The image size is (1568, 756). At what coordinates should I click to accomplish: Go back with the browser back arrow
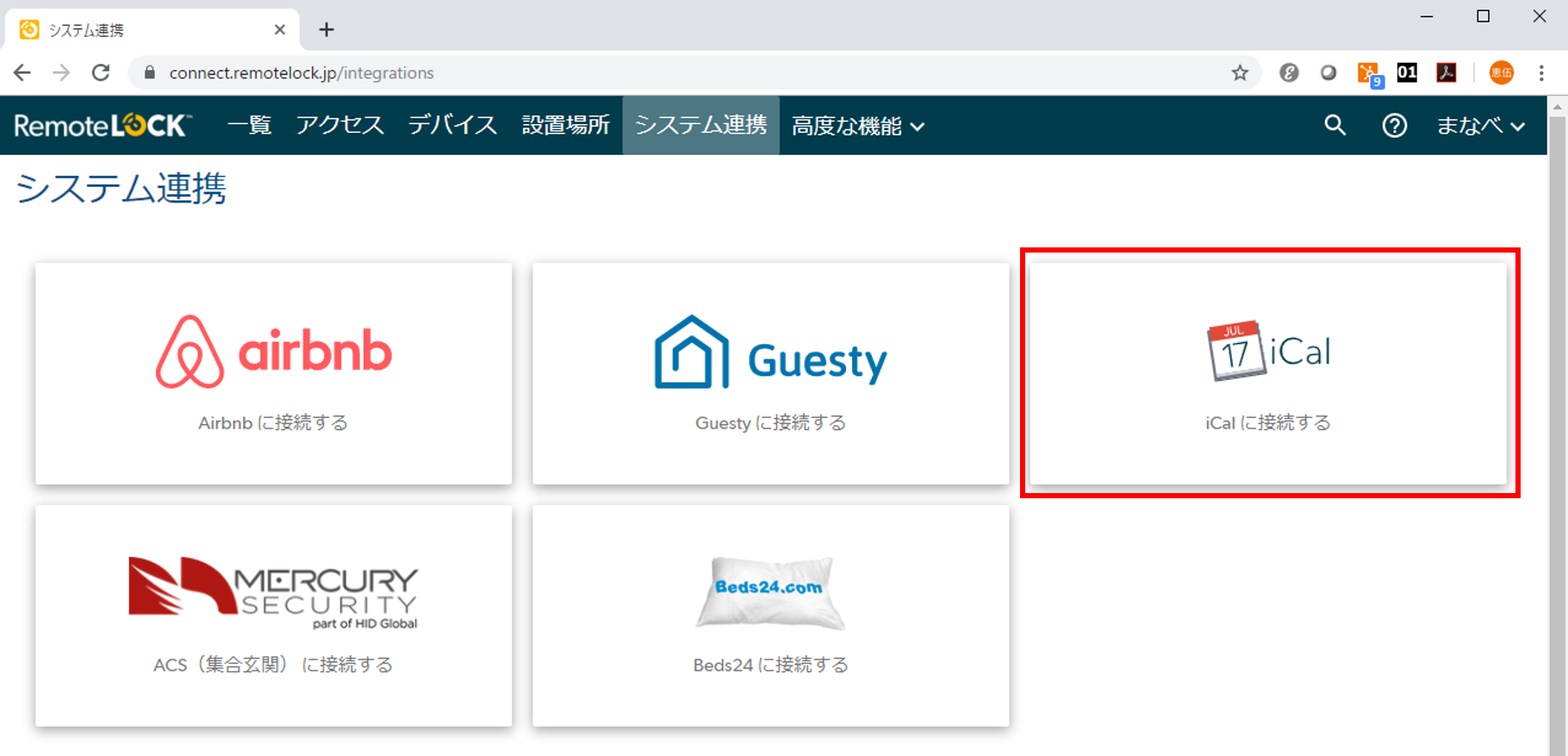click(x=22, y=73)
